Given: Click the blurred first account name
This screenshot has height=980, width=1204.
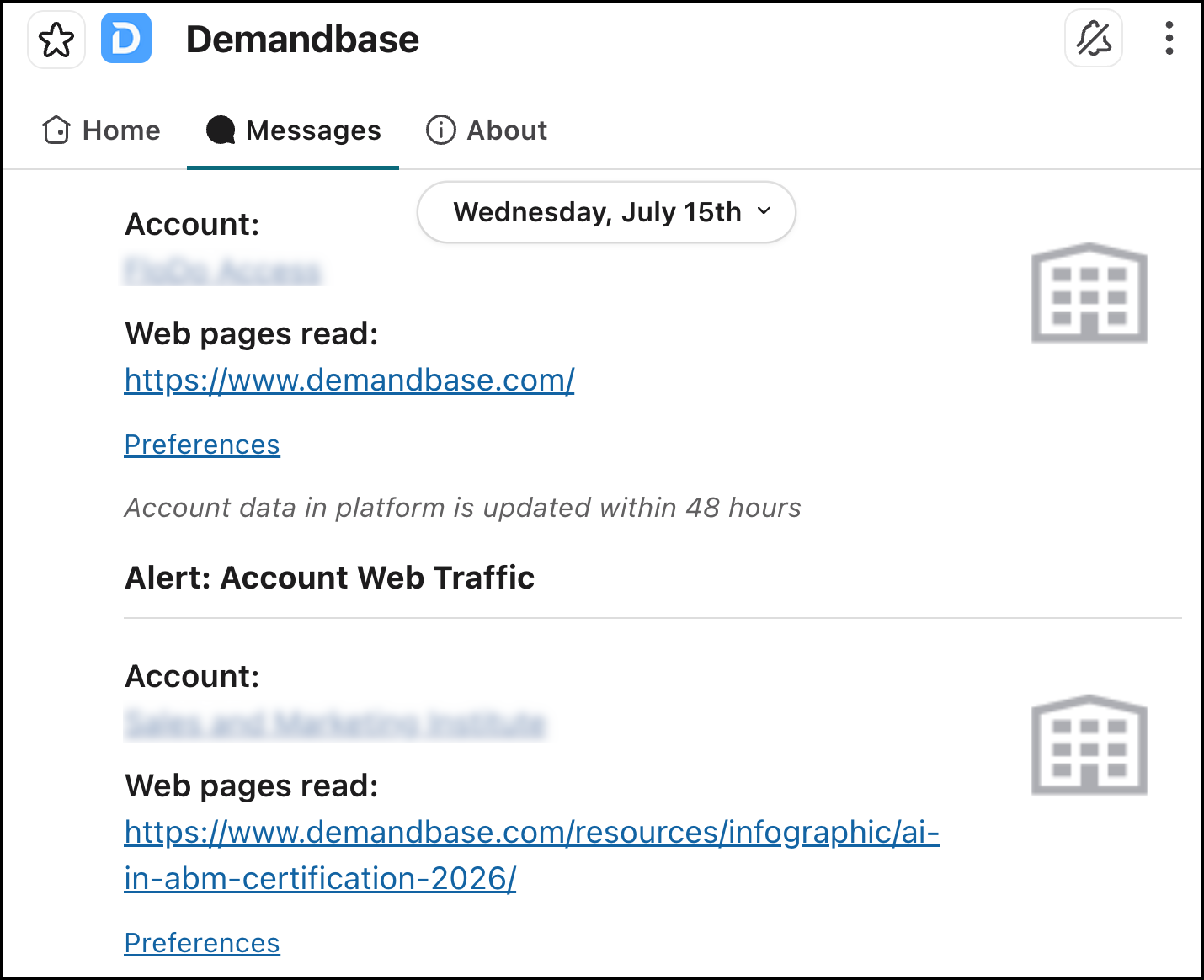Looking at the screenshot, I should click(223, 271).
